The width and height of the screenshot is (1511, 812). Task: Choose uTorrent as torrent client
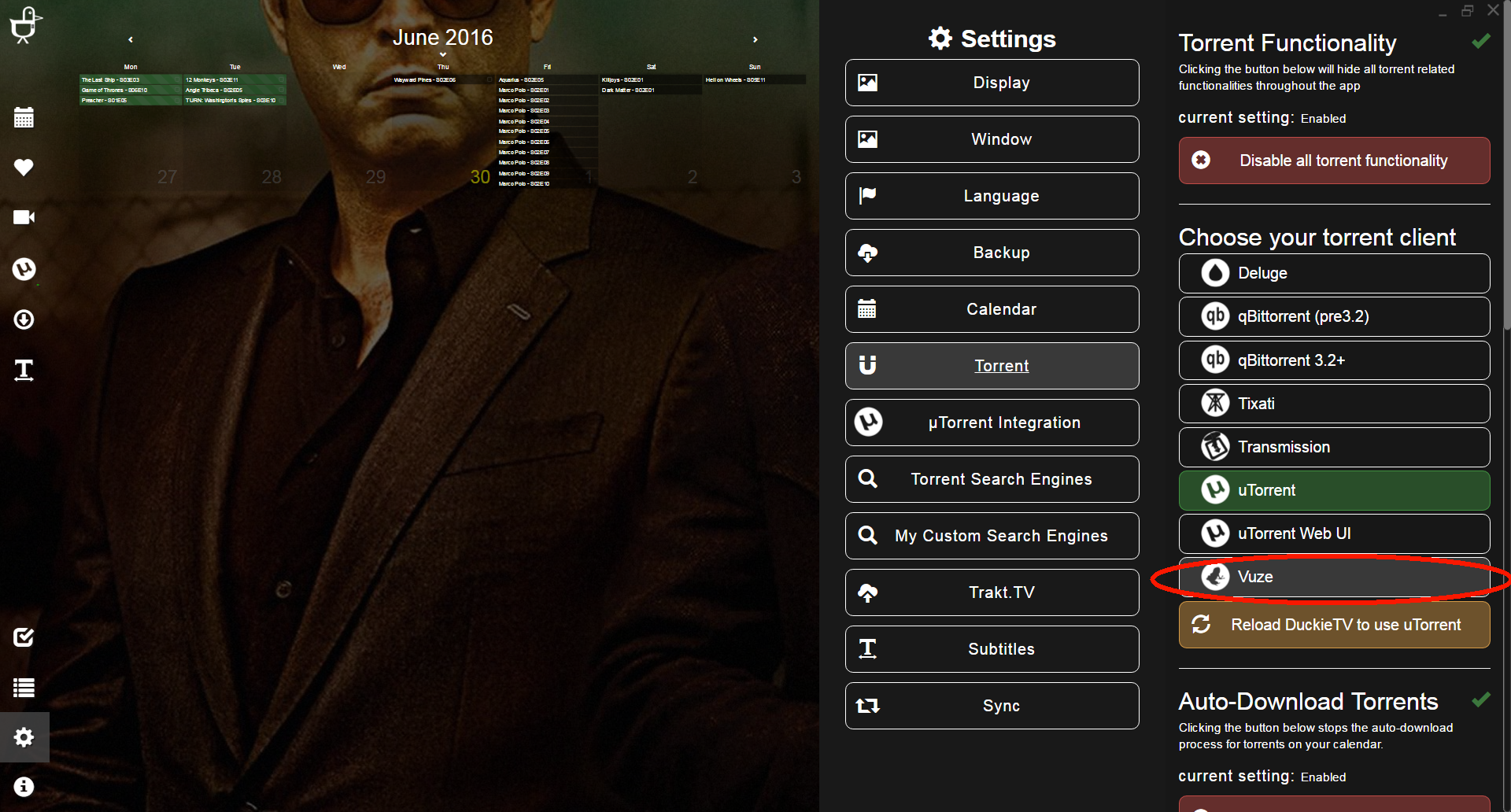1334,490
